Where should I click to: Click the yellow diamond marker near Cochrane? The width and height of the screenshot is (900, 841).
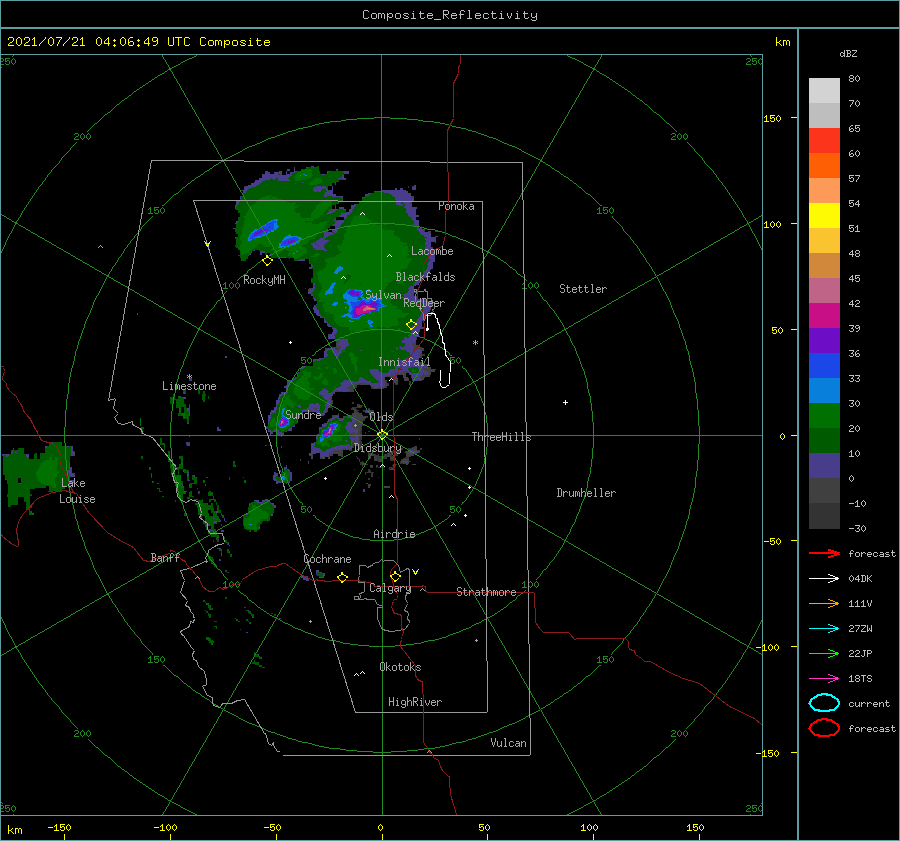[x=342, y=577]
